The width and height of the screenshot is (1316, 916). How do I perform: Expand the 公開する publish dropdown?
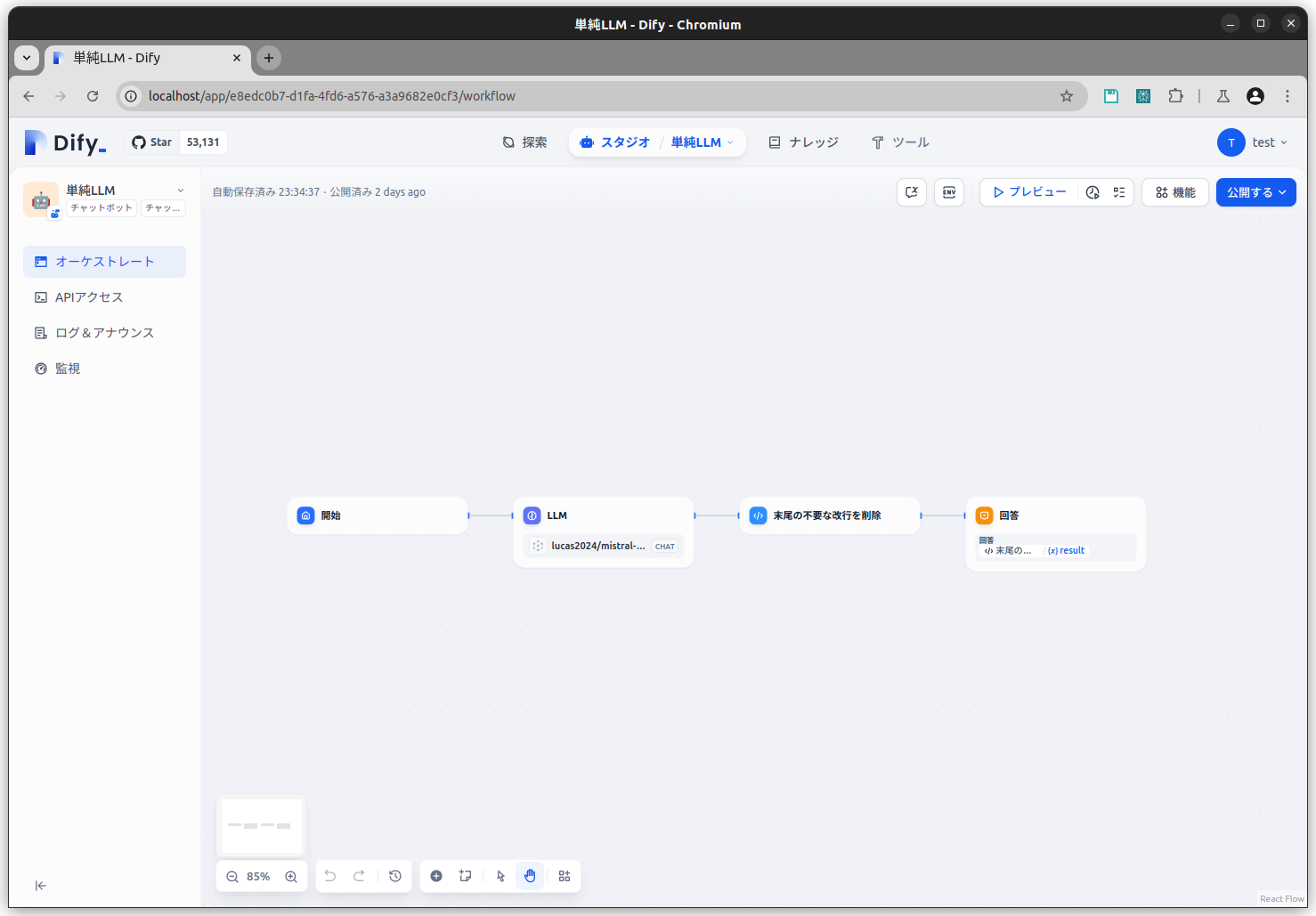pos(1255,192)
